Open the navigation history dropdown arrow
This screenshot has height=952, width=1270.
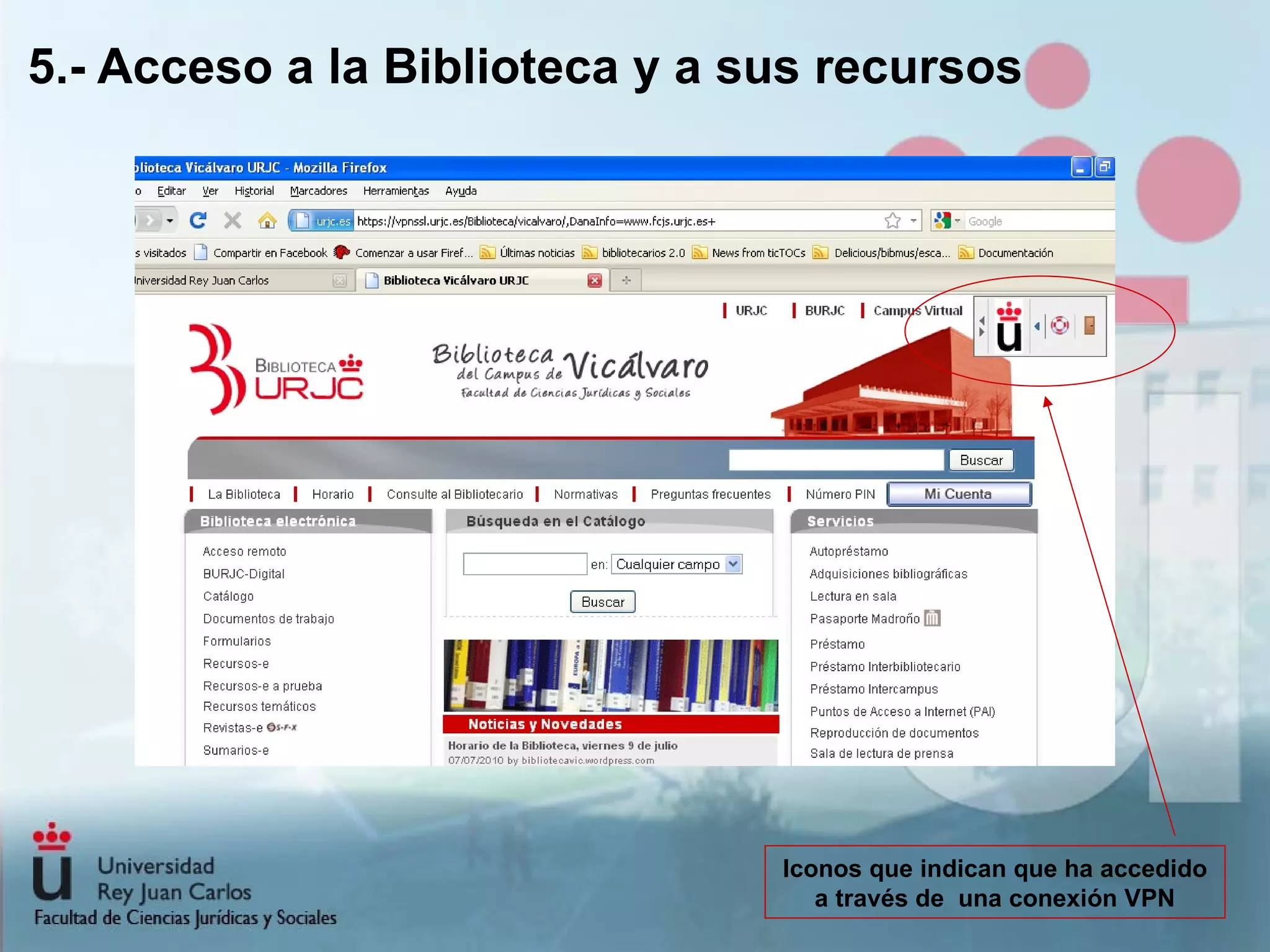[x=170, y=221]
